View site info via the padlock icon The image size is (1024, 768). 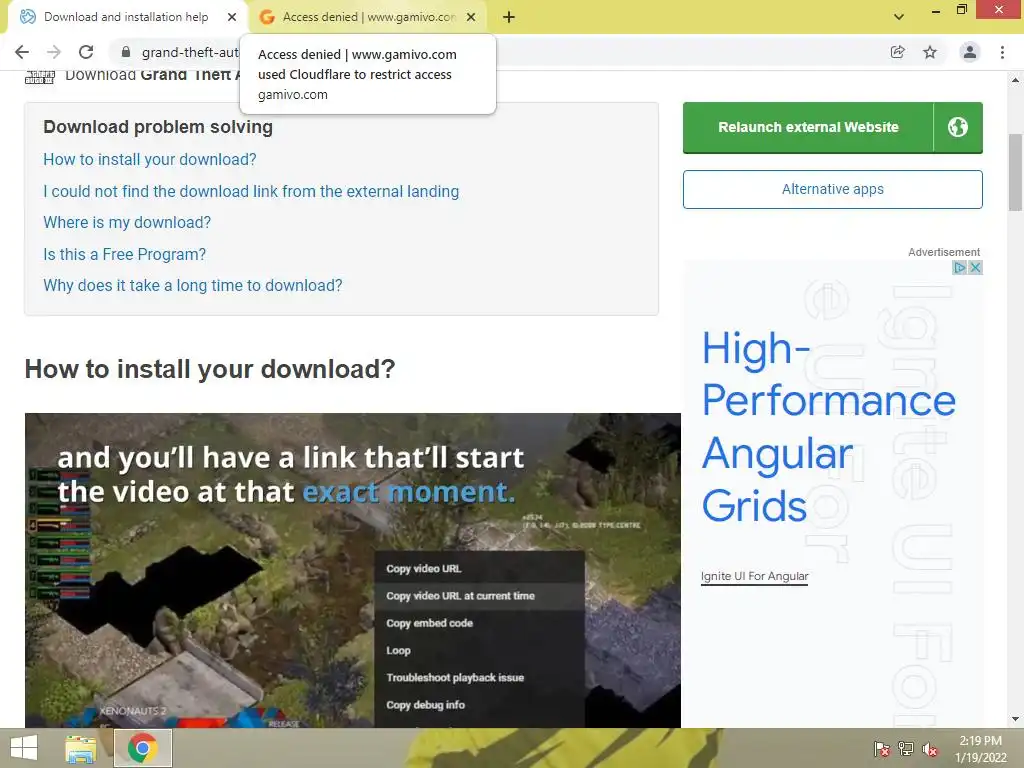pyautogui.click(x=126, y=52)
